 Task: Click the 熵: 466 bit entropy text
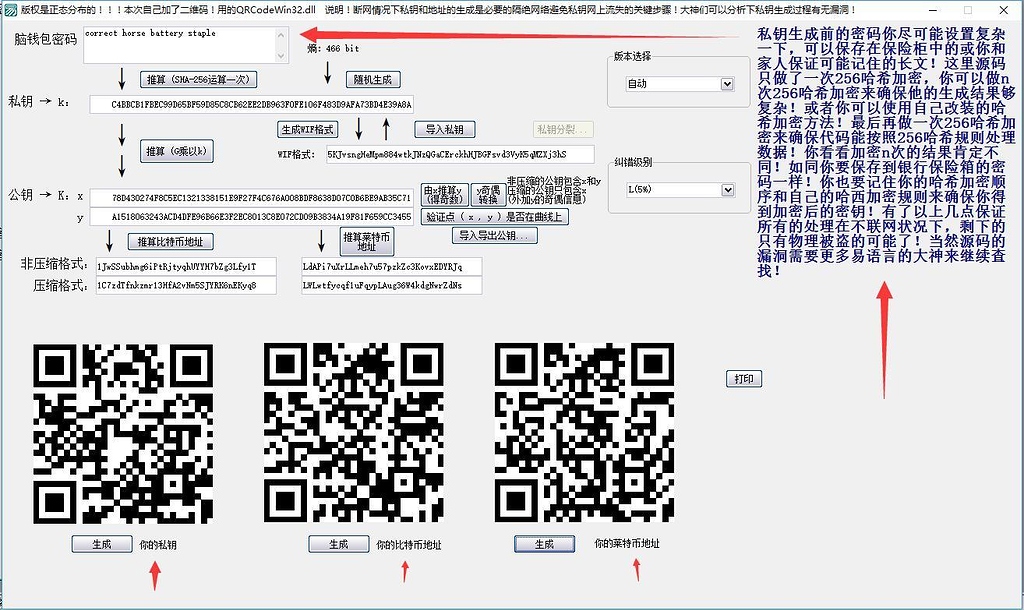[x=333, y=48]
